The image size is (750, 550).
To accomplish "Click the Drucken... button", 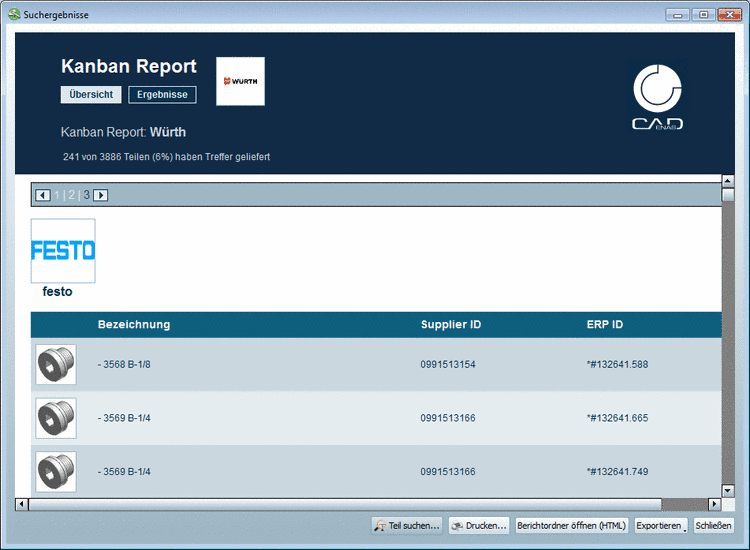I will pyautogui.click(x=479, y=526).
